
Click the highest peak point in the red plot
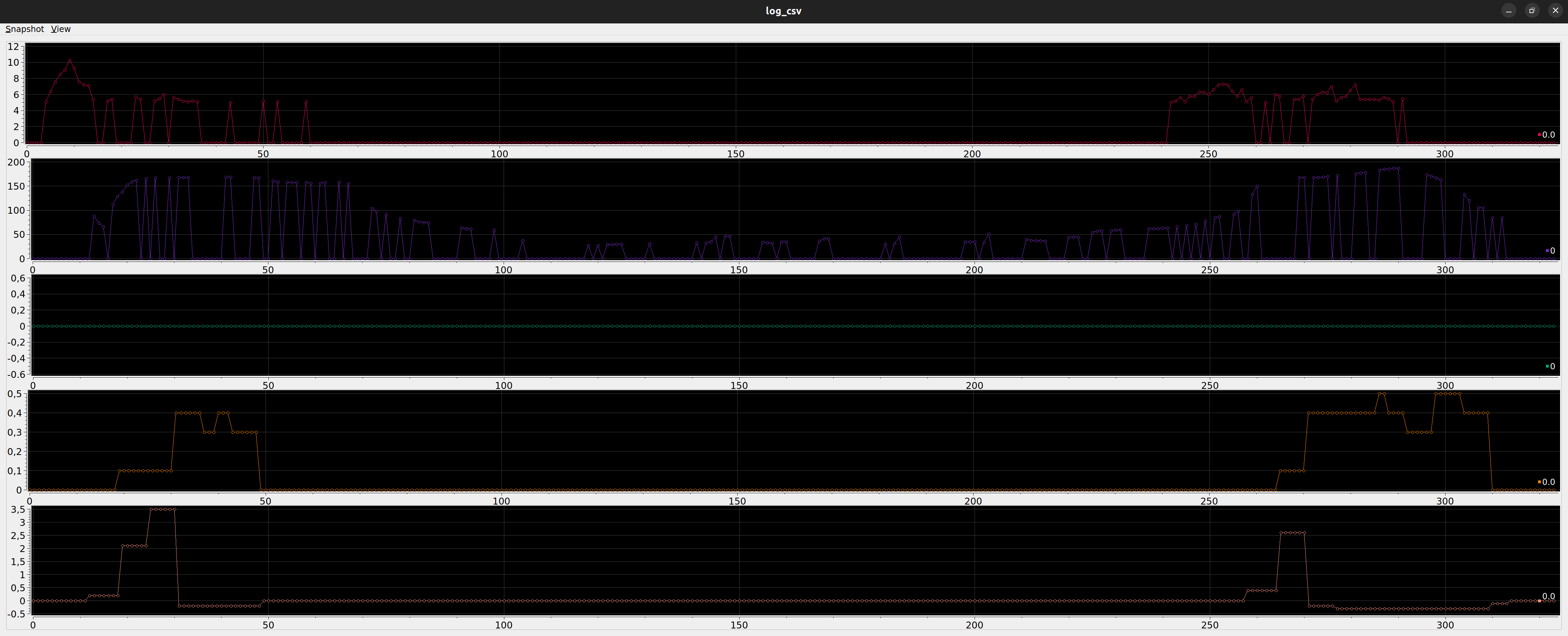point(69,60)
